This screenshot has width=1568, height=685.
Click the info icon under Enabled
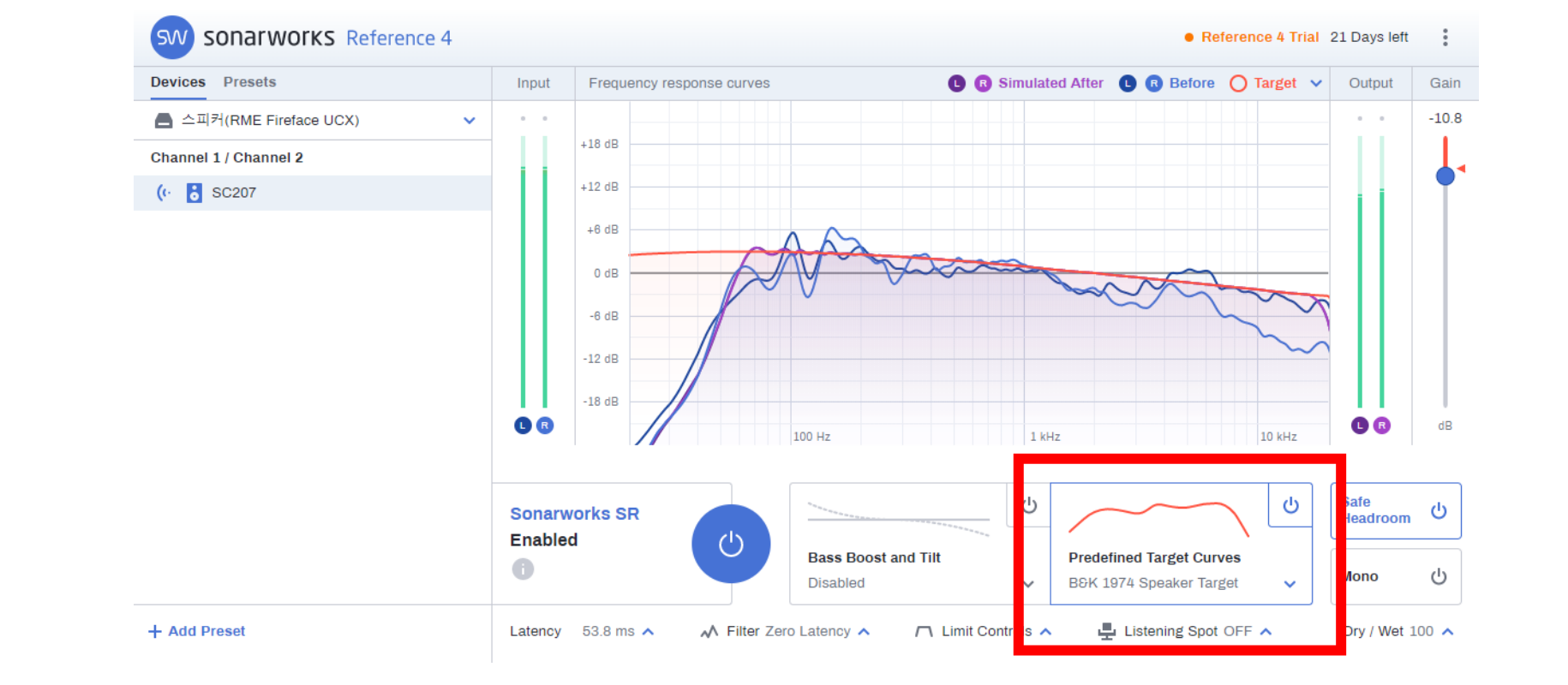(x=523, y=569)
